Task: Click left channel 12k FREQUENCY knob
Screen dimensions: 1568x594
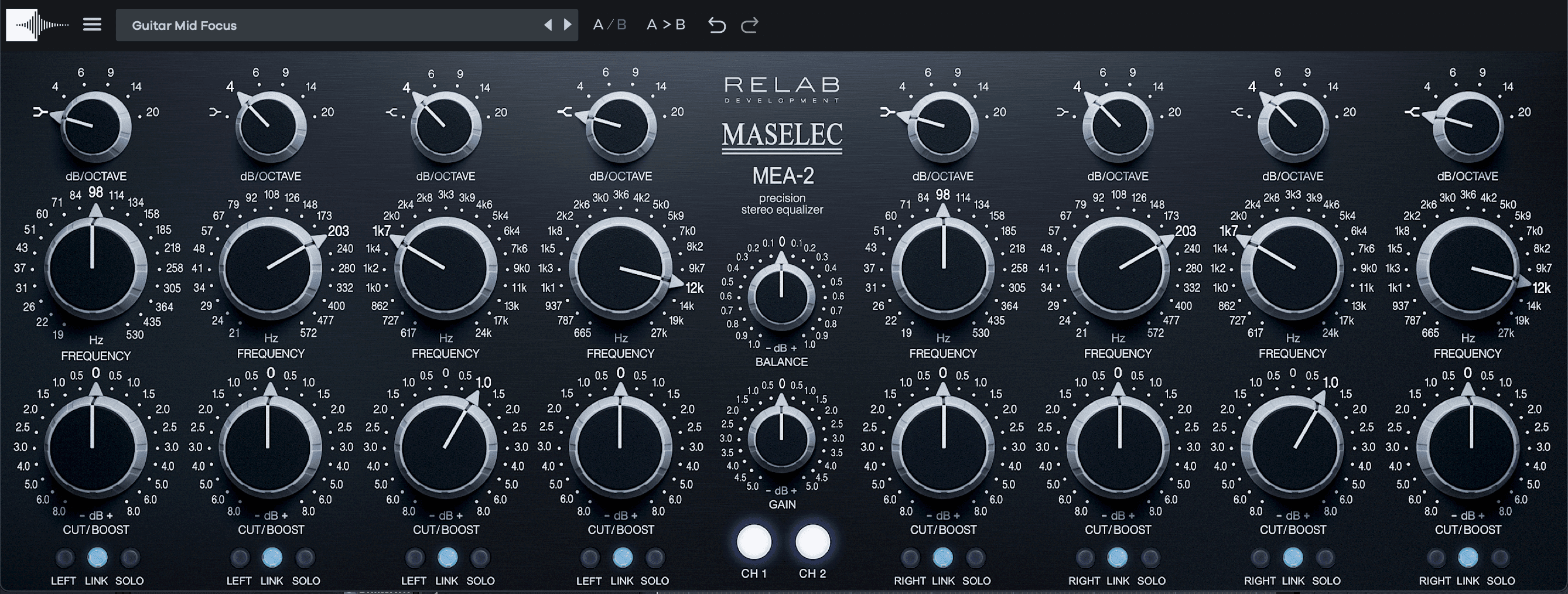Action: click(620, 268)
